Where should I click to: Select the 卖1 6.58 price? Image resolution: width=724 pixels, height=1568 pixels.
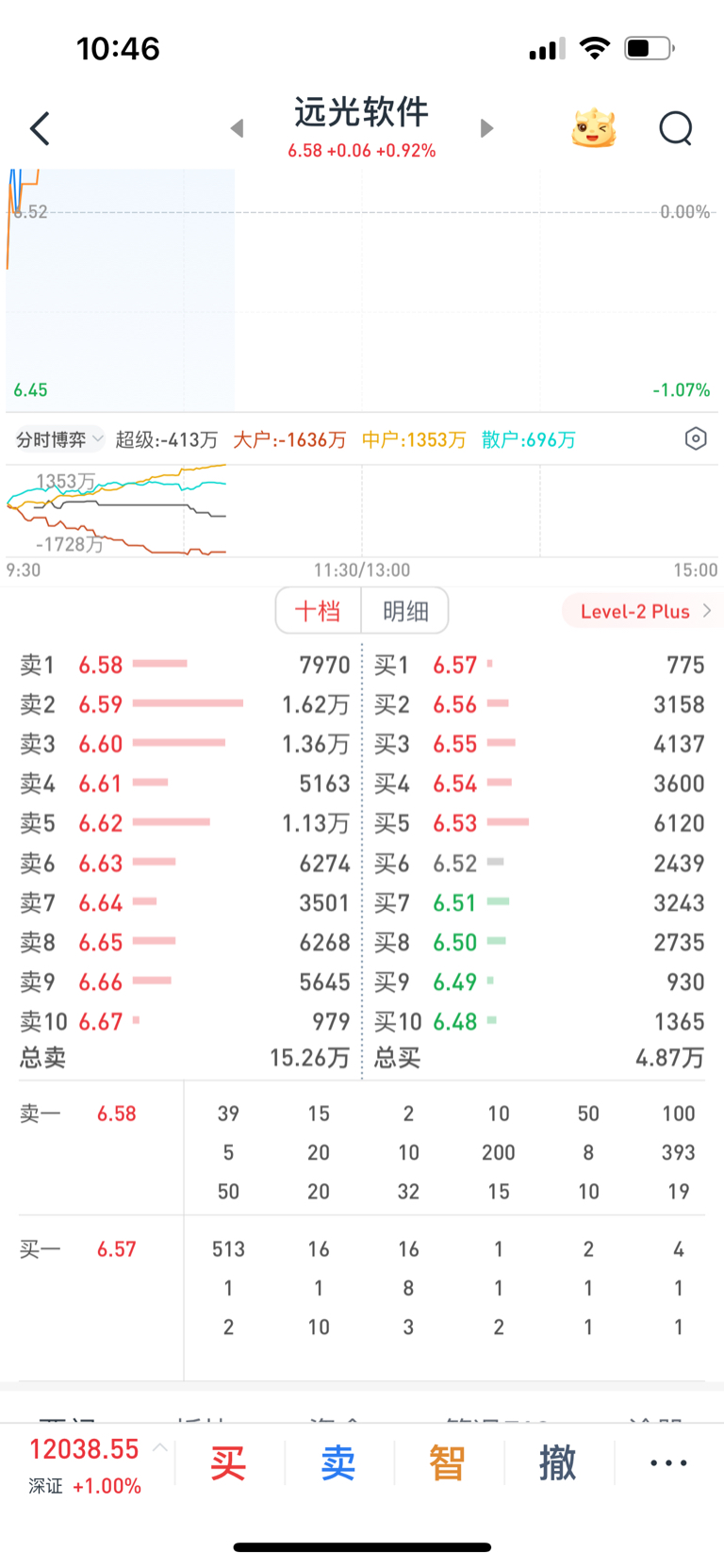pyautogui.click(x=101, y=665)
